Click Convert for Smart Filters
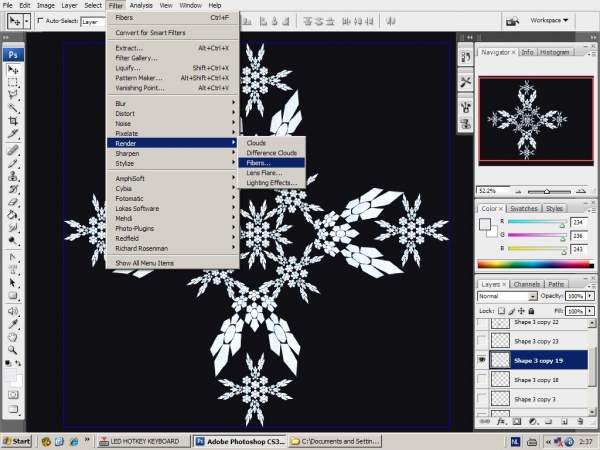This screenshot has width=600, height=450. pyautogui.click(x=173, y=33)
